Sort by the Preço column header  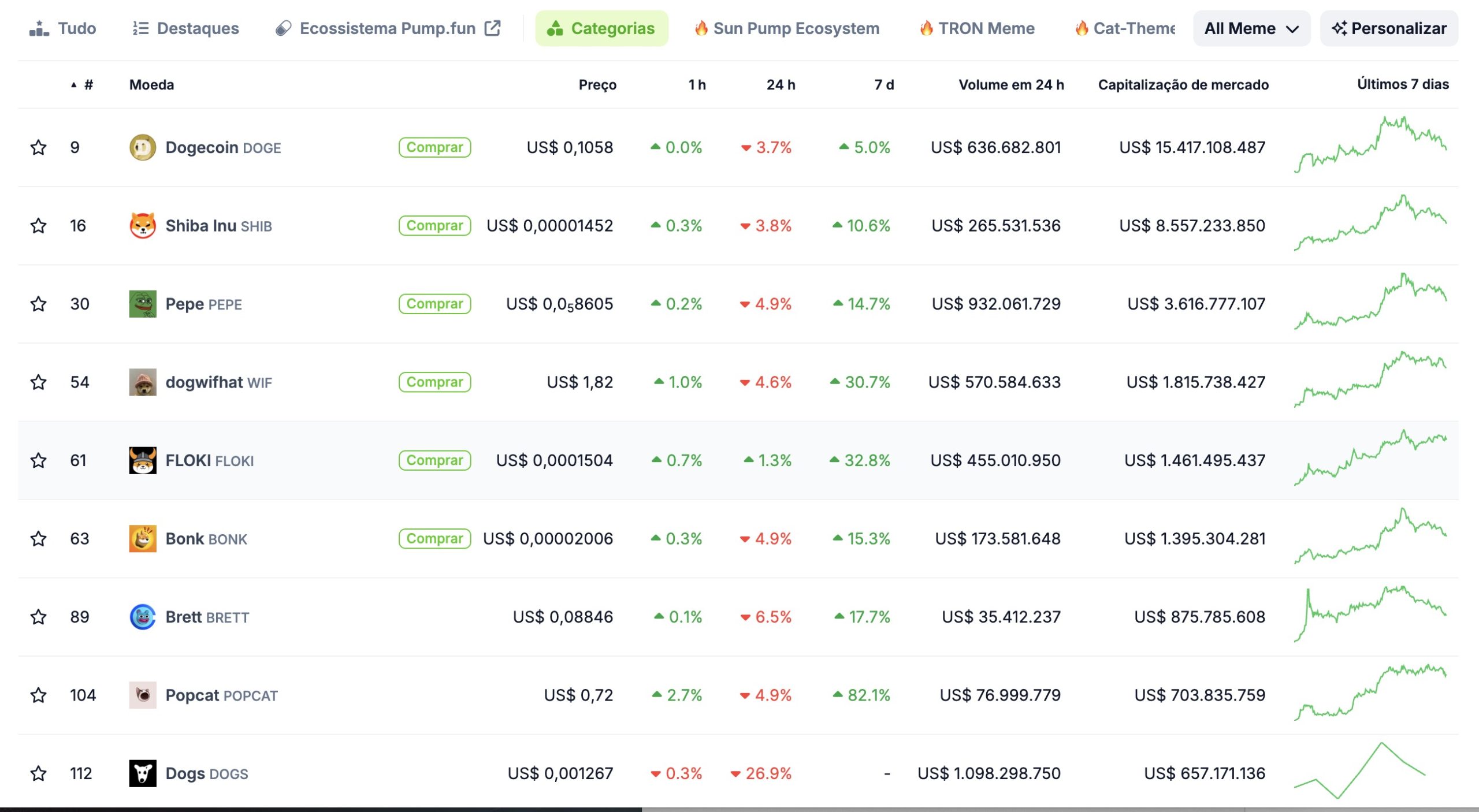click(x=597, y=85)
